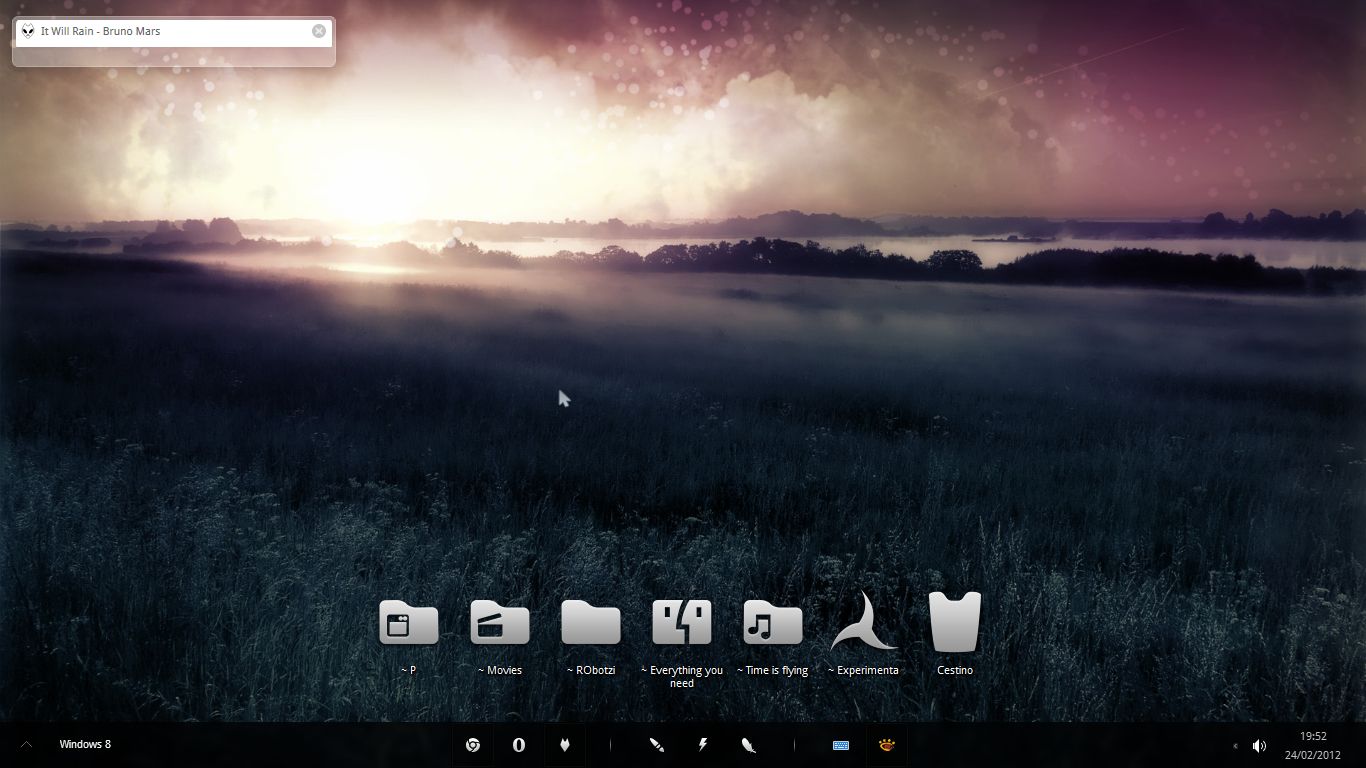The image size is (1366, 768).
Task: Open the fox-head icon on the taskbar
Action: [565, 745]
